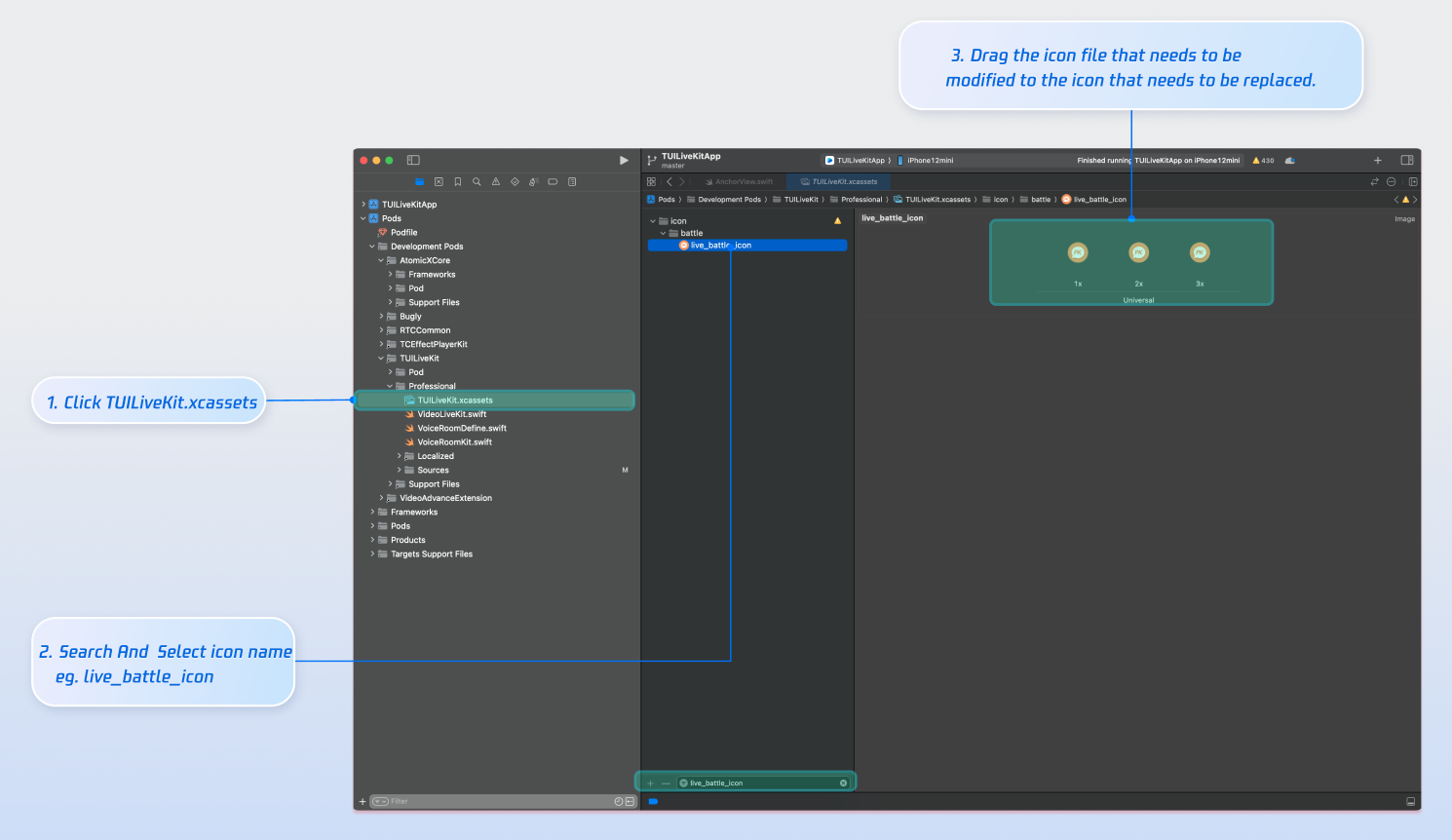
Task: Open the Bookmark navigator icon
Action: (458, 182)
